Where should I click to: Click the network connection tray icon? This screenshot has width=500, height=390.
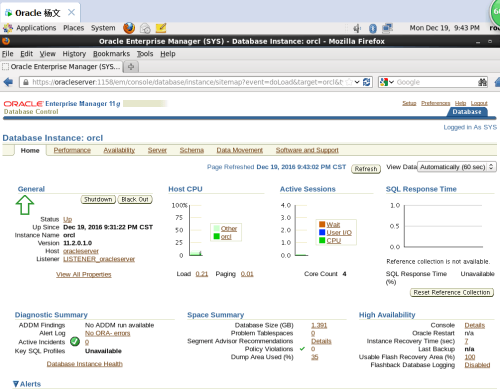387,28
